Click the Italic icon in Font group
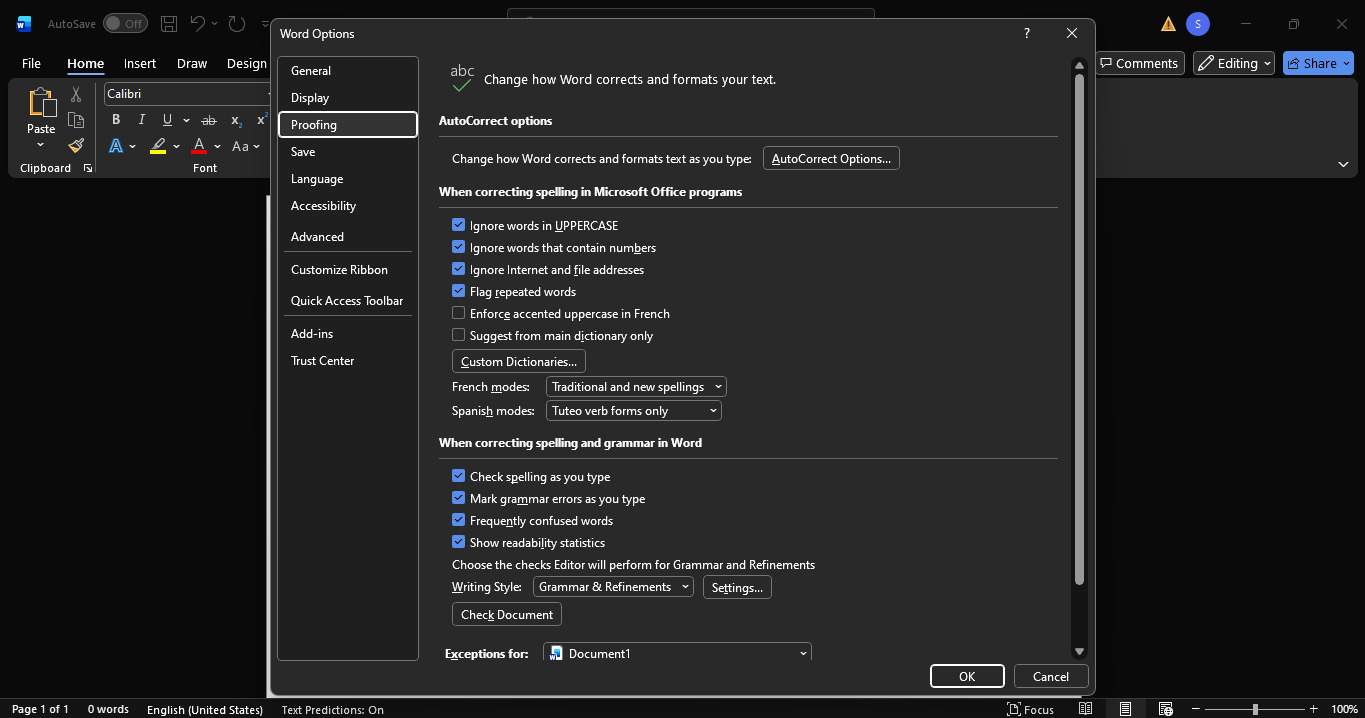The width and height of the screenshot is (1365, 718). 141,120
